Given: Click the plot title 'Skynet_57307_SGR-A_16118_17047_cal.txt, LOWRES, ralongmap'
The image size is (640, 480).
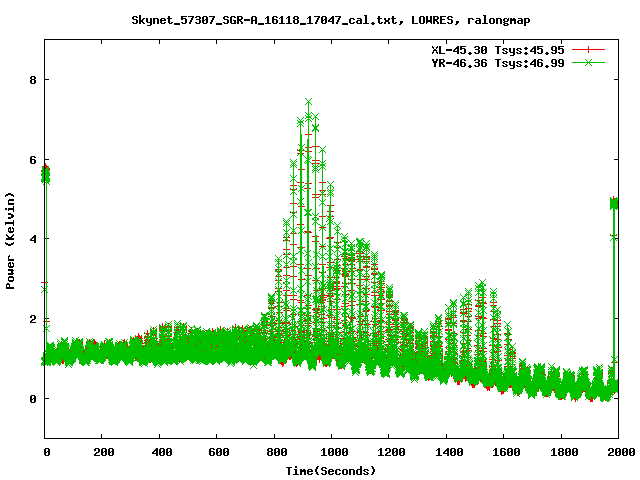Looking at the screenshot, I should [331, 20].
